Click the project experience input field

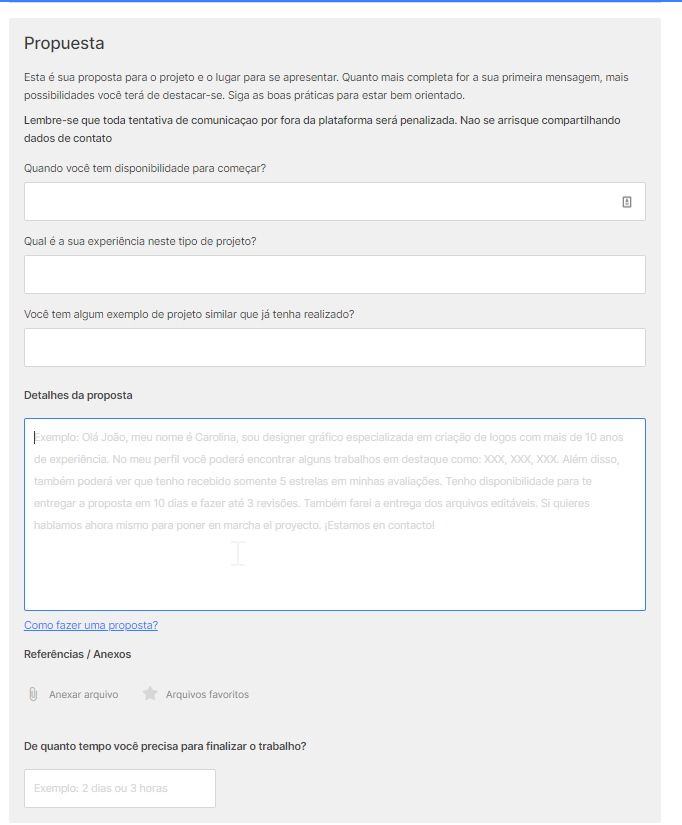coord(335,275)
